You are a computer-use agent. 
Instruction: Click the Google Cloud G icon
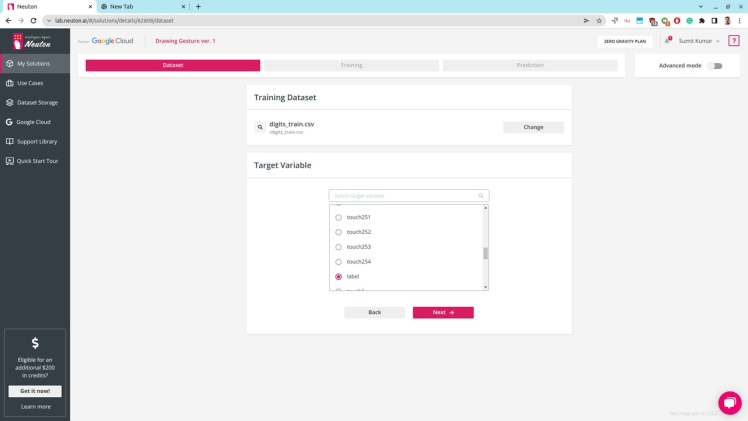click(9, 122)
